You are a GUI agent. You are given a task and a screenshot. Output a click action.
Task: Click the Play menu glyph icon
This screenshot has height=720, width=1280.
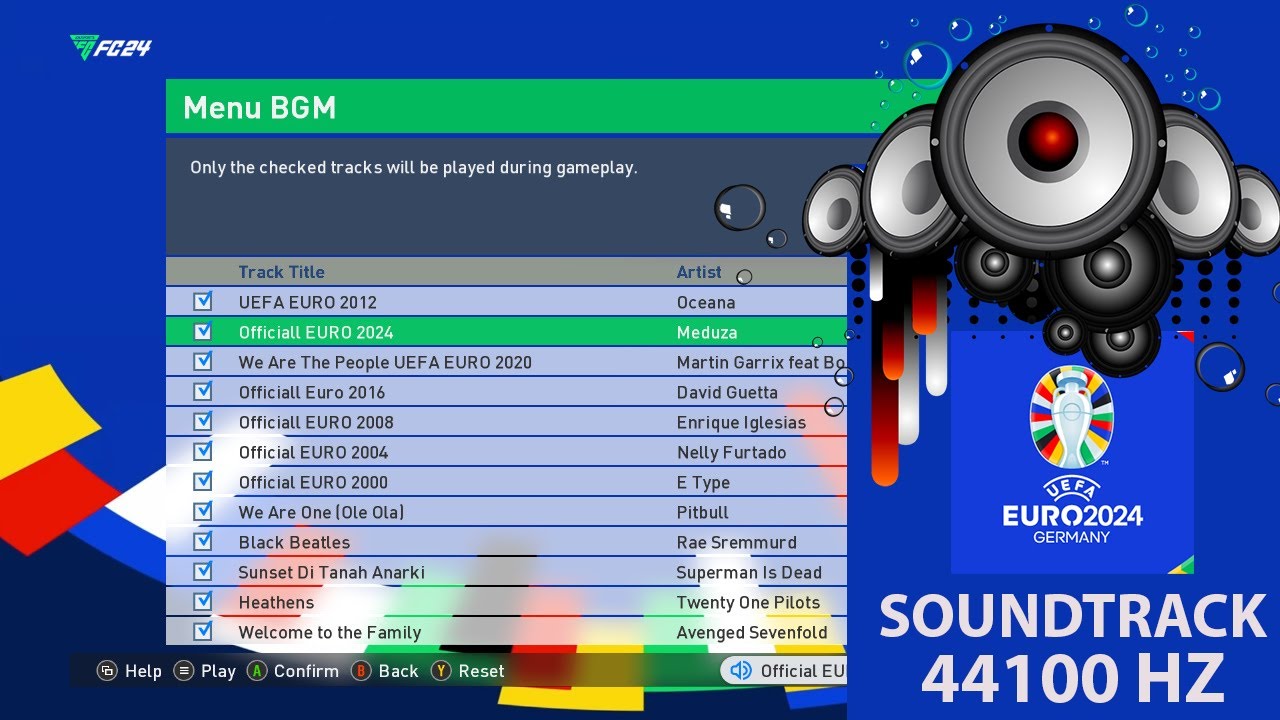[x=184, y=671]
